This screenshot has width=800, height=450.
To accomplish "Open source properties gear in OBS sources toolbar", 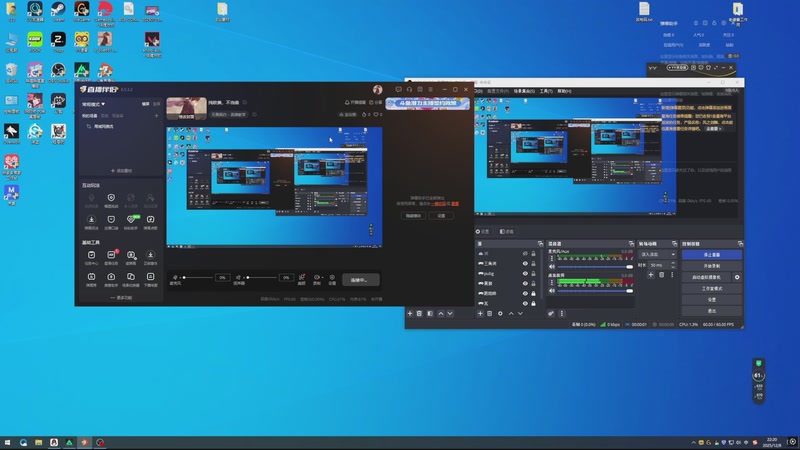I will [x=500, y=314].
